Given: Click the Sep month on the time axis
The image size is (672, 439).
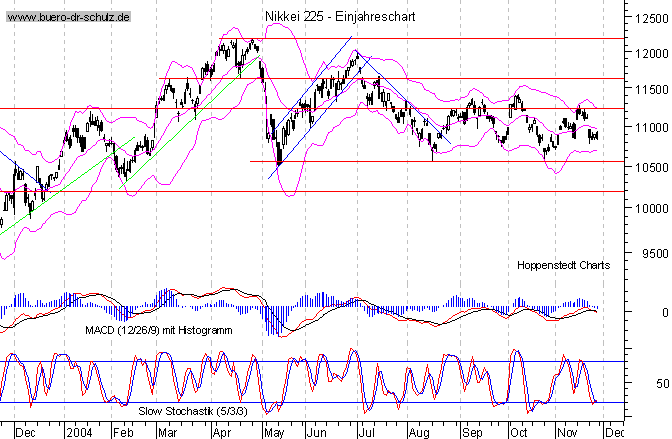Looking at the screenshot, I should coord(469,432).
